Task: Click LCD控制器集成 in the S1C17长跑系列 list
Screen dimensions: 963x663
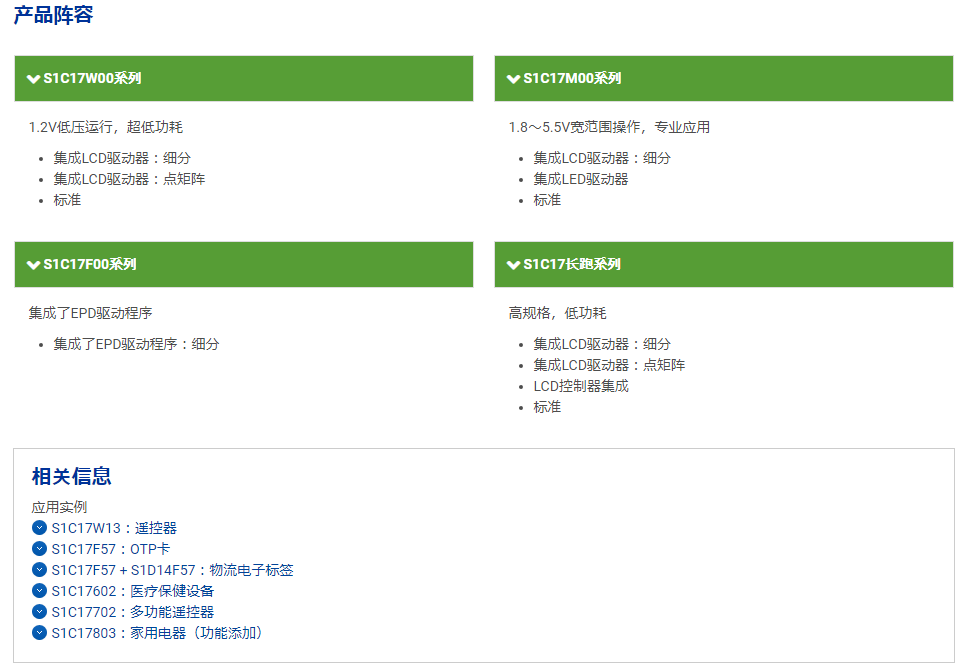Action: click(x=580, y=386)
